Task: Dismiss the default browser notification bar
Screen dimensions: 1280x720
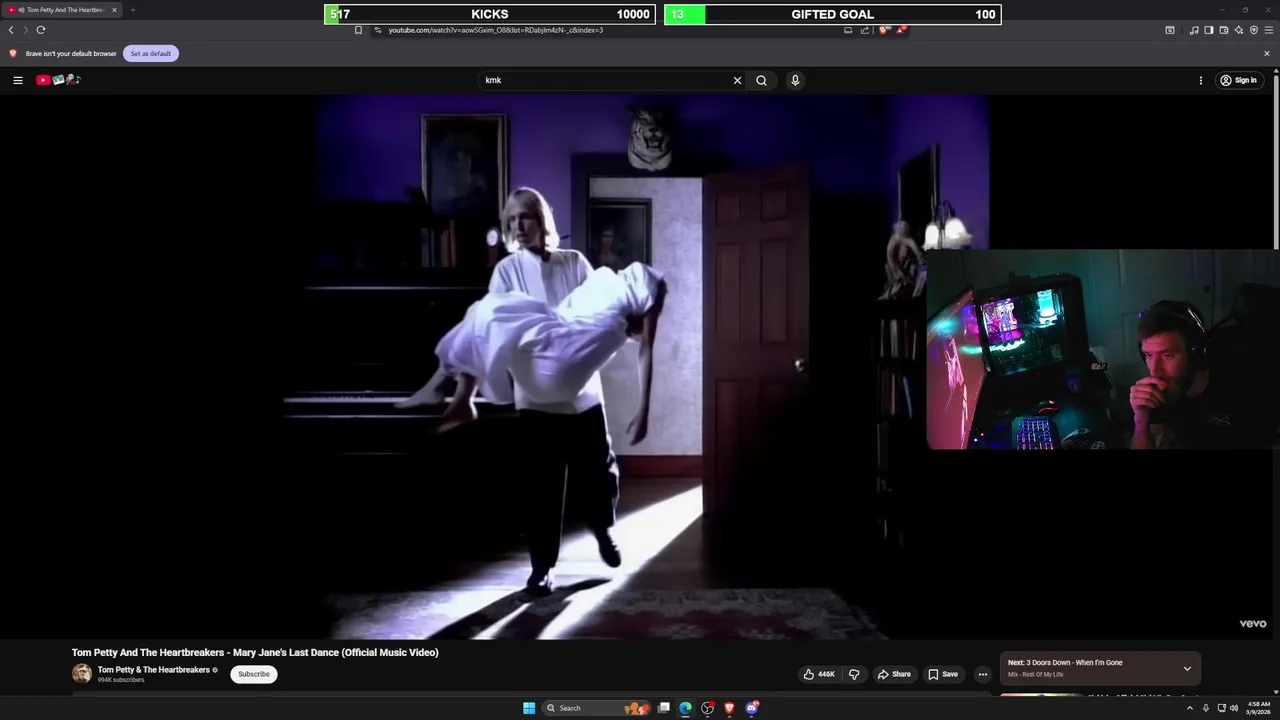Action: point(1266,53)
